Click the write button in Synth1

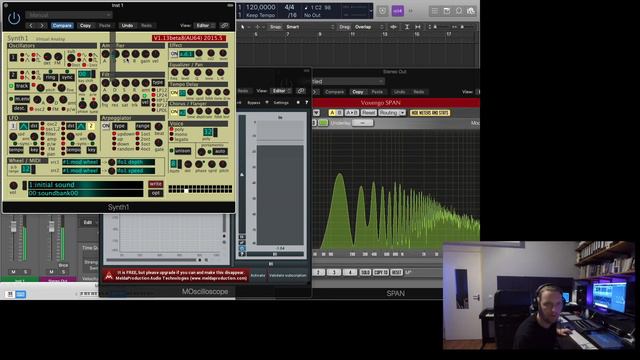coord(156,184)
